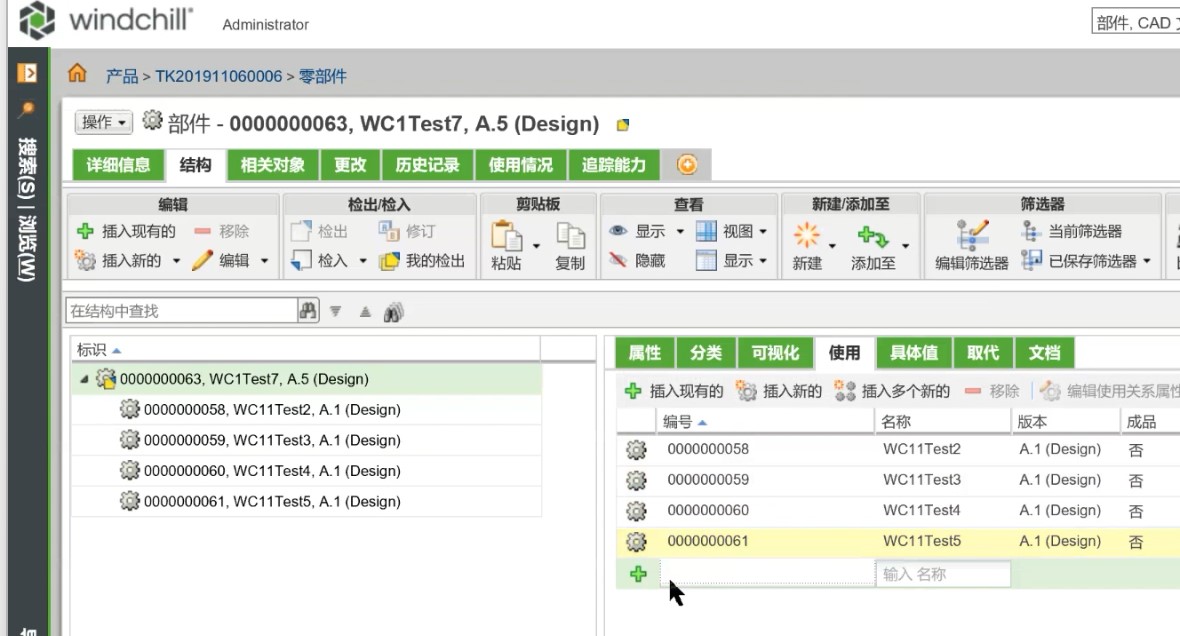This screenshot has height=636, width=1180.
Task: Click the search type box 部件, CAD
Action: click(1136, 23)
